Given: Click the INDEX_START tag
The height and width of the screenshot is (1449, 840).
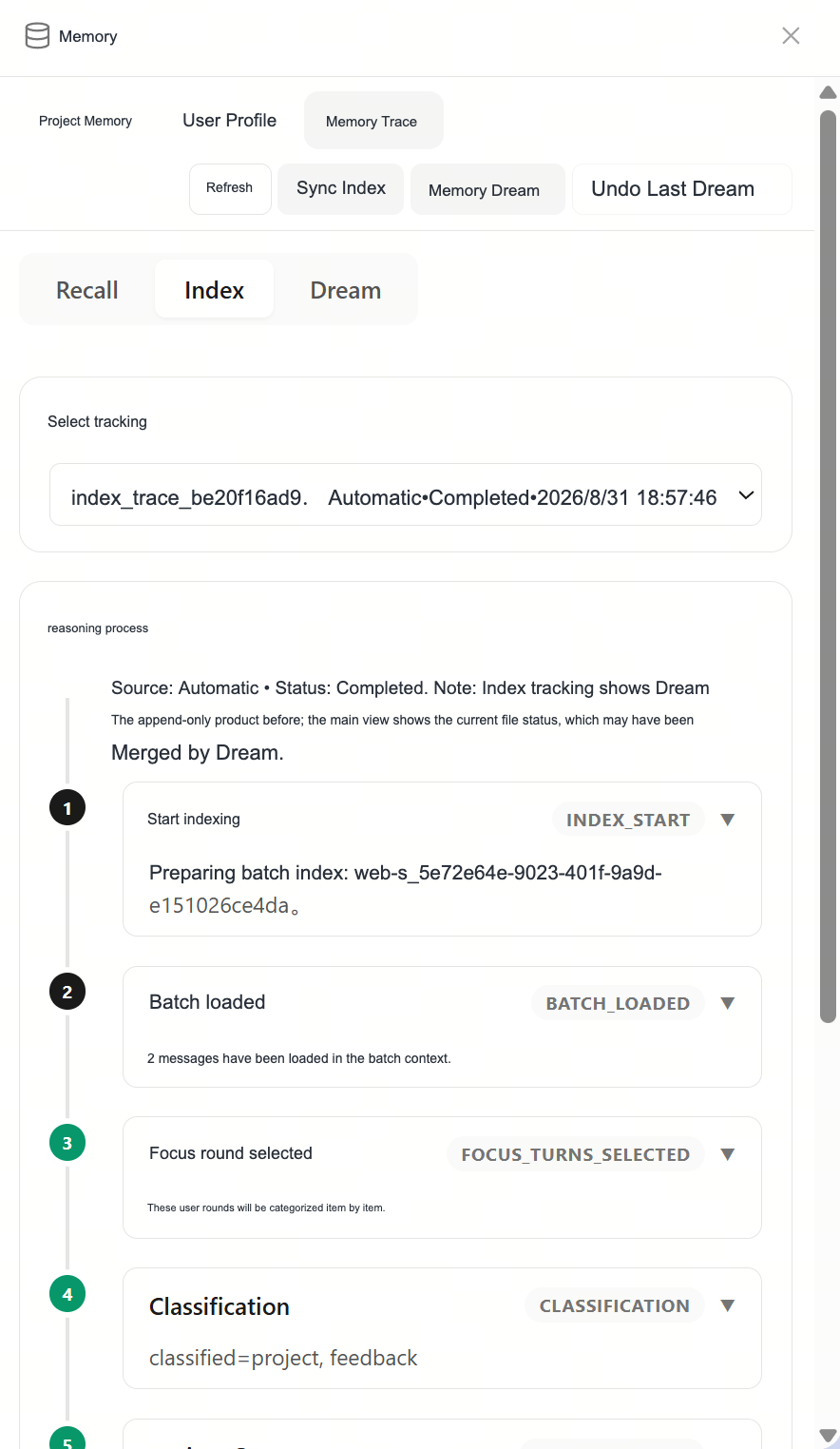Looking at the screenshot, I should click(x=628, y=820).
